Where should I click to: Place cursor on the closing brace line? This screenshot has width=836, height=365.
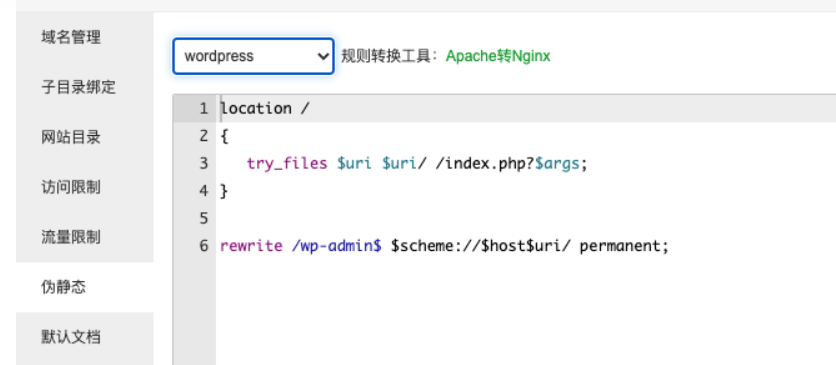(x=224, y=191)
